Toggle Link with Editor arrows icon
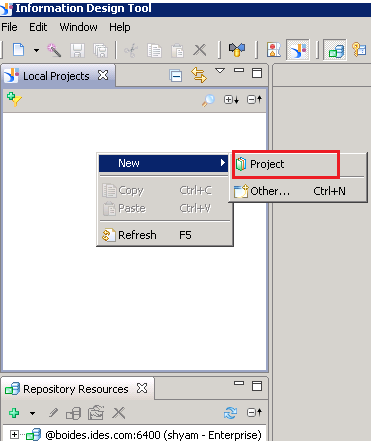The width and height of the screenshot is (371, 441). point(198,75)
